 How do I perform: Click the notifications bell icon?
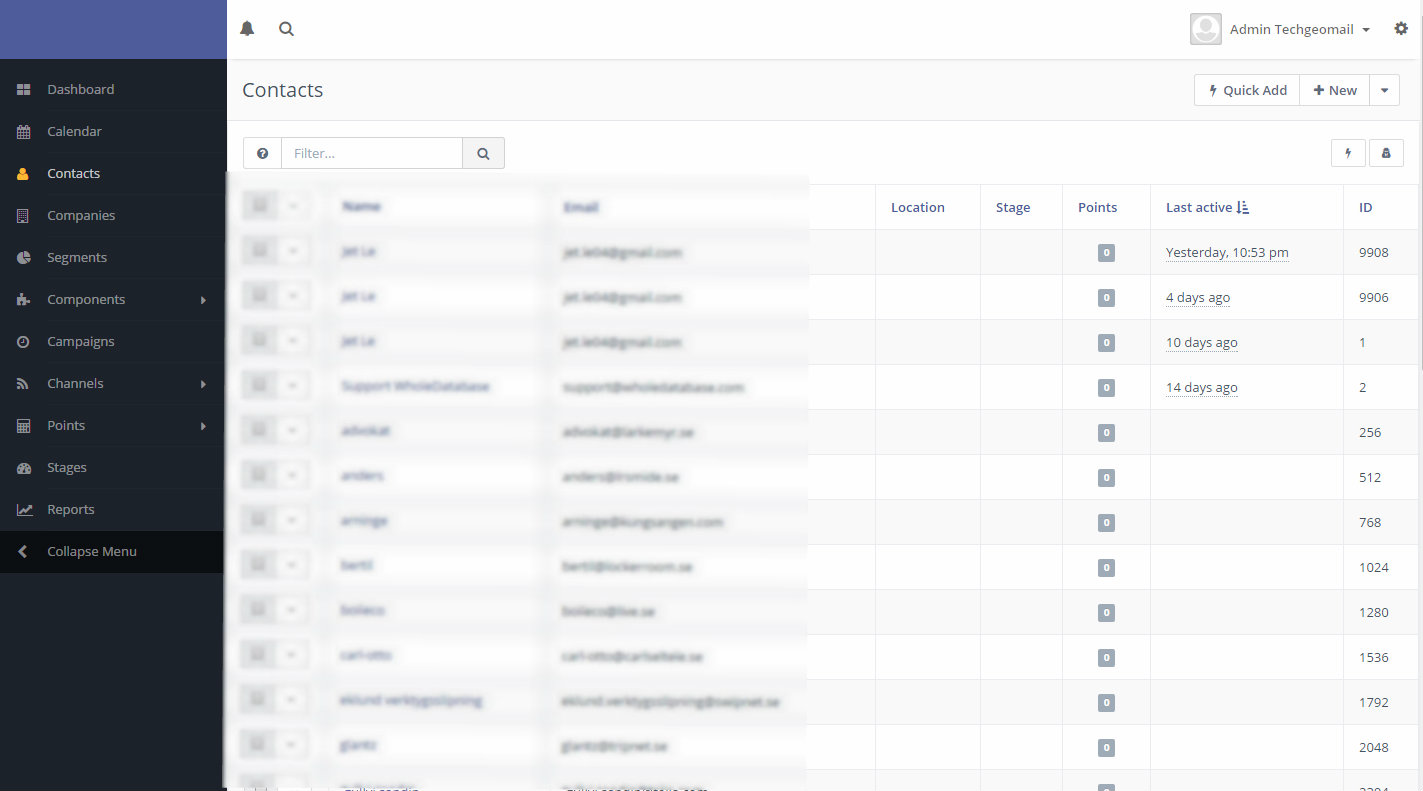click(x=247, y=29)
